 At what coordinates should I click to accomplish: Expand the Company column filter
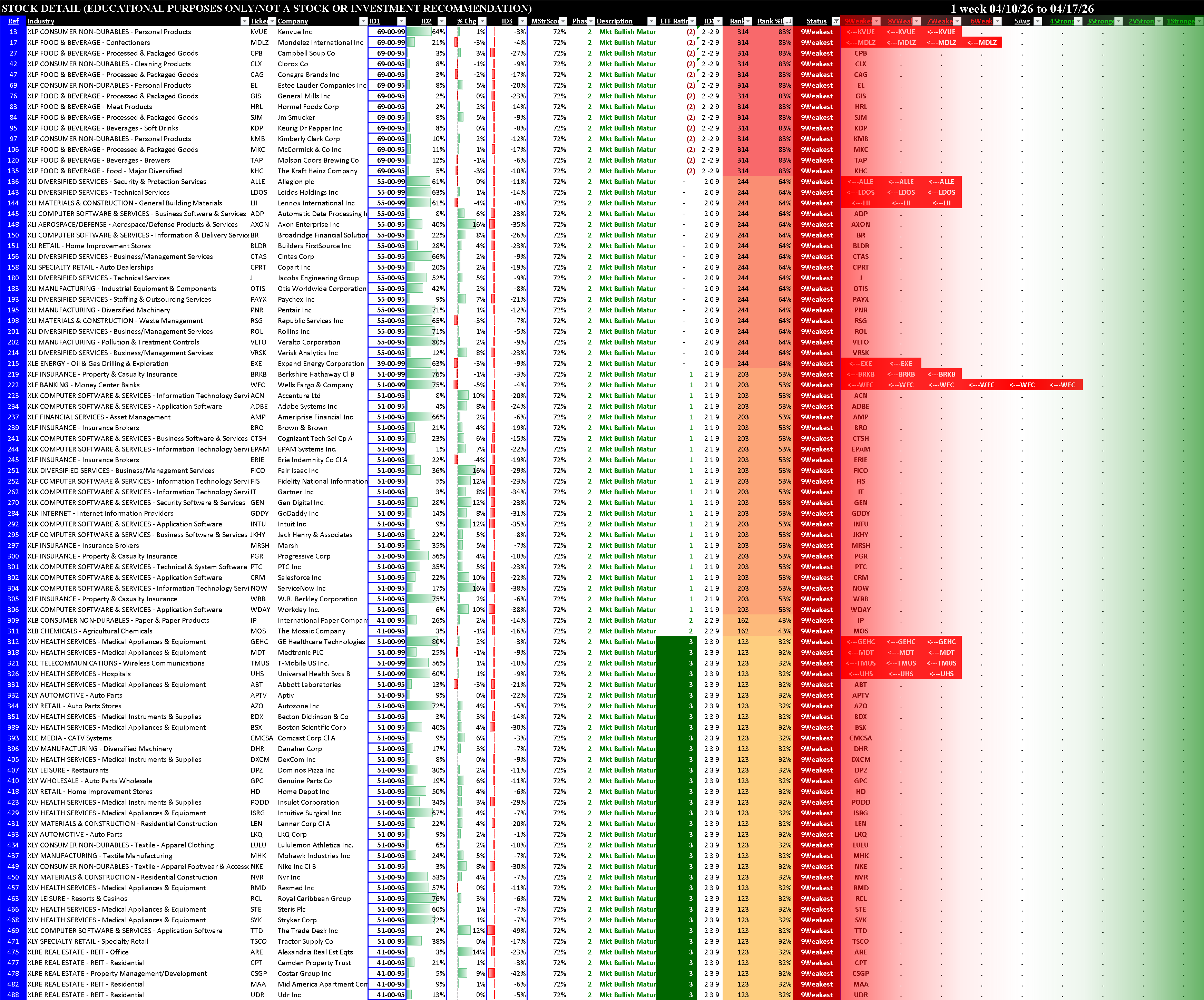click(x=363, y=21)
